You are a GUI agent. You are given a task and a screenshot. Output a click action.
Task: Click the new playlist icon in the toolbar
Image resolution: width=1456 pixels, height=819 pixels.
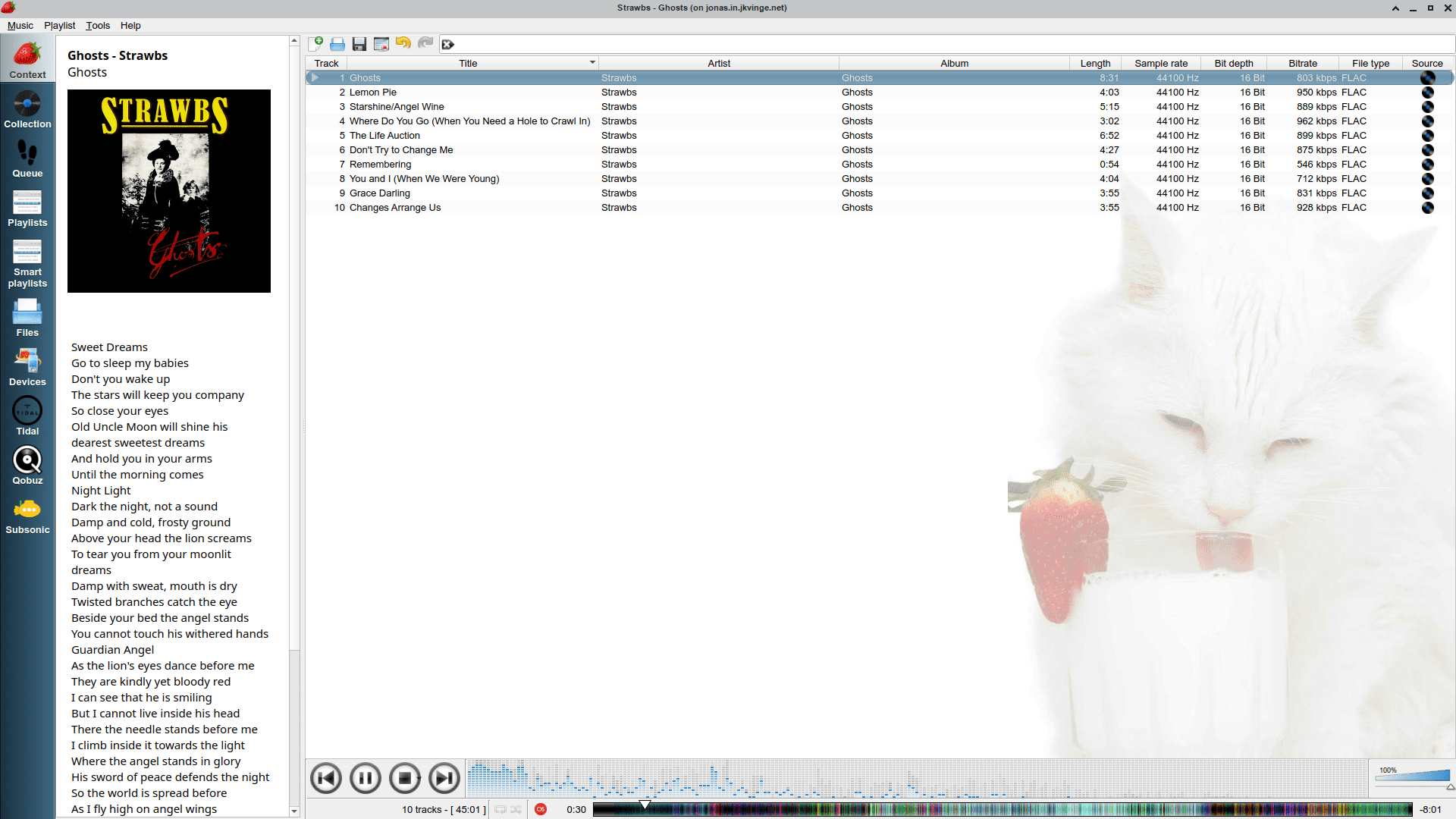pyautogui.click(x=315, y=44)
